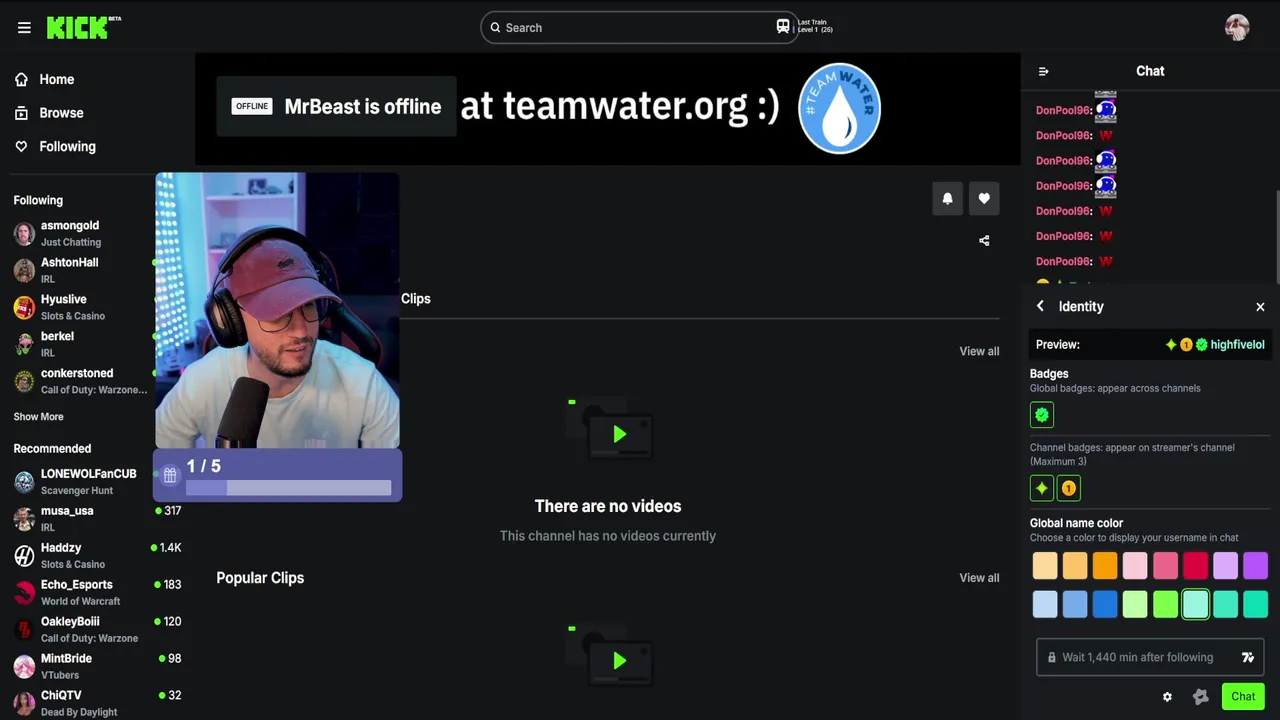
Task: Click the OFFLINE status badge
Action: coord(252,106)
